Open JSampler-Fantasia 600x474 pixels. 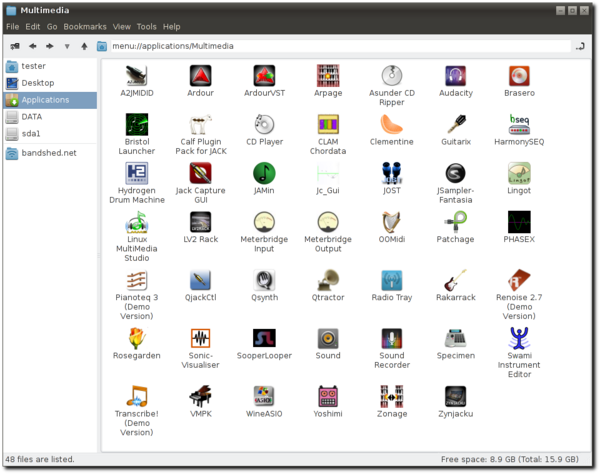pos(455,173)
